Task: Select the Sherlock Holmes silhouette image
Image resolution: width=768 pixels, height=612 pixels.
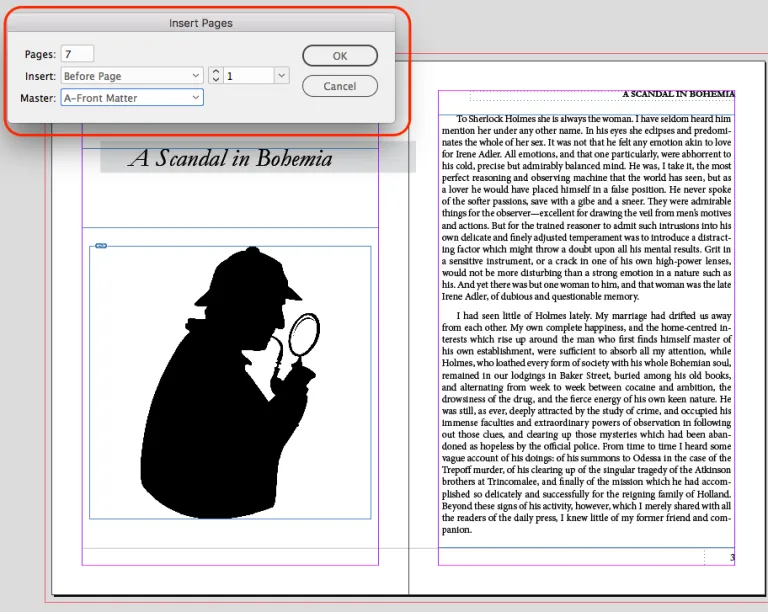Action: (x=230, y=383)
